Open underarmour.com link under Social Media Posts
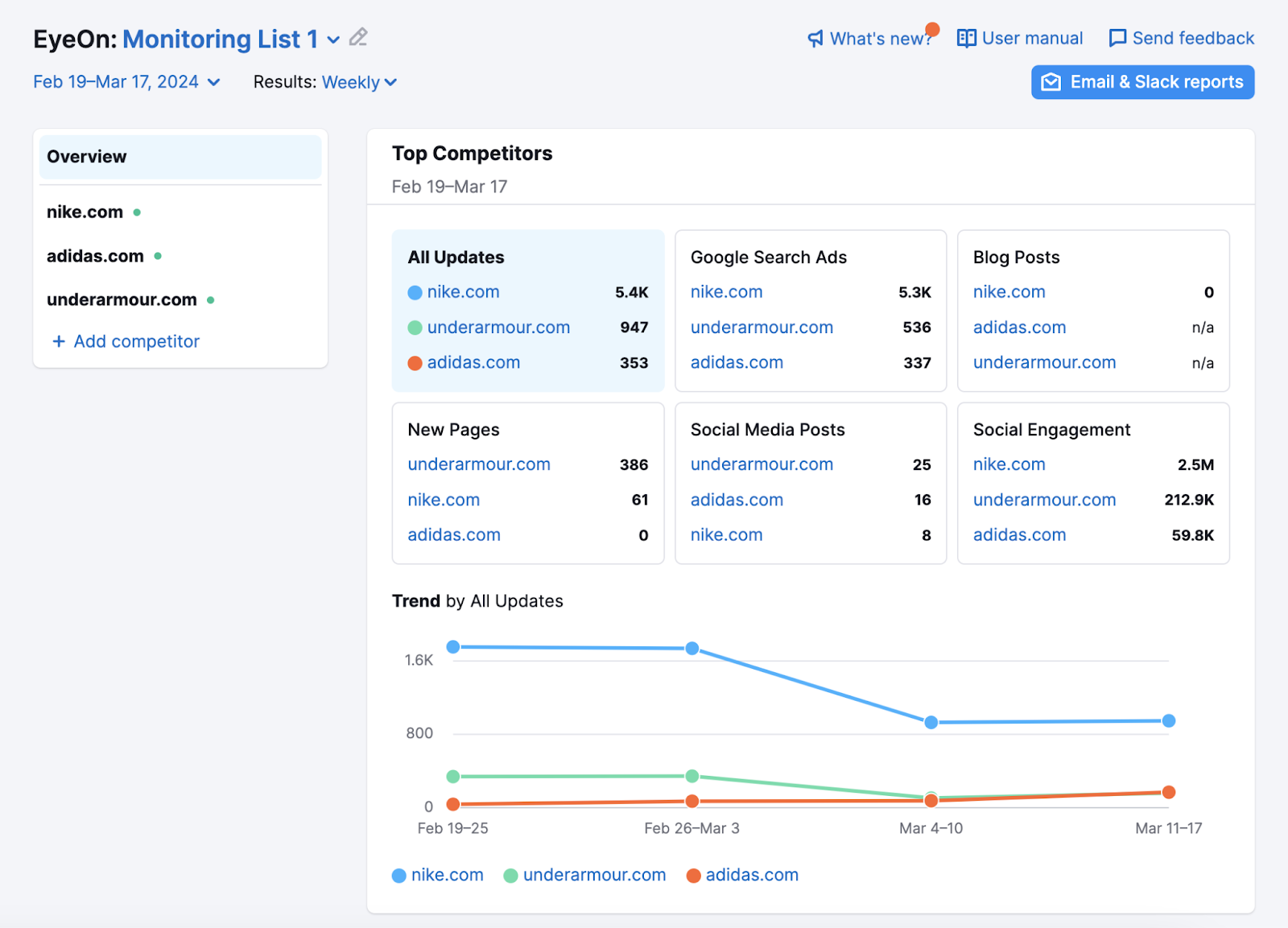This screenshot has width=1288, height=928. [x=761, y=464]
